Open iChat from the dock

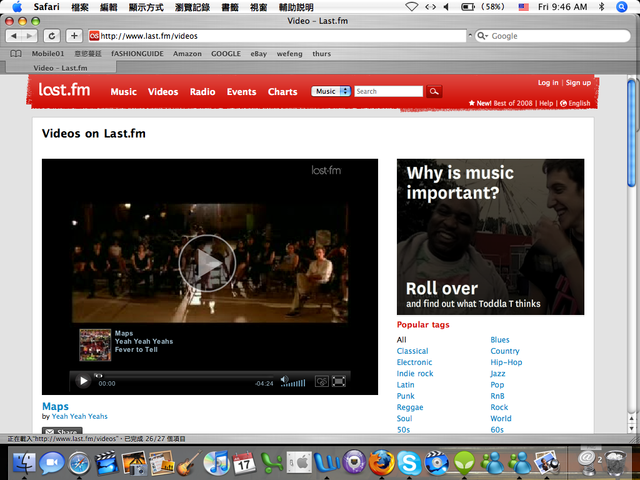[x=52, y=463]
